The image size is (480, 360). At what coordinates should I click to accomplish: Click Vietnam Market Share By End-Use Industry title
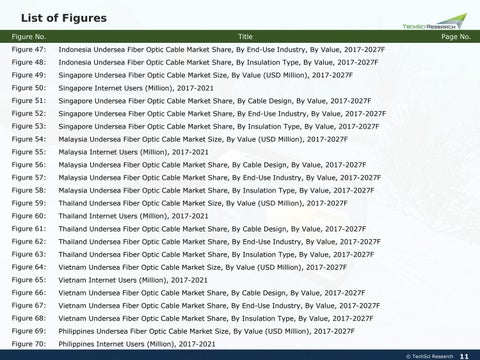tap(219, 306)
